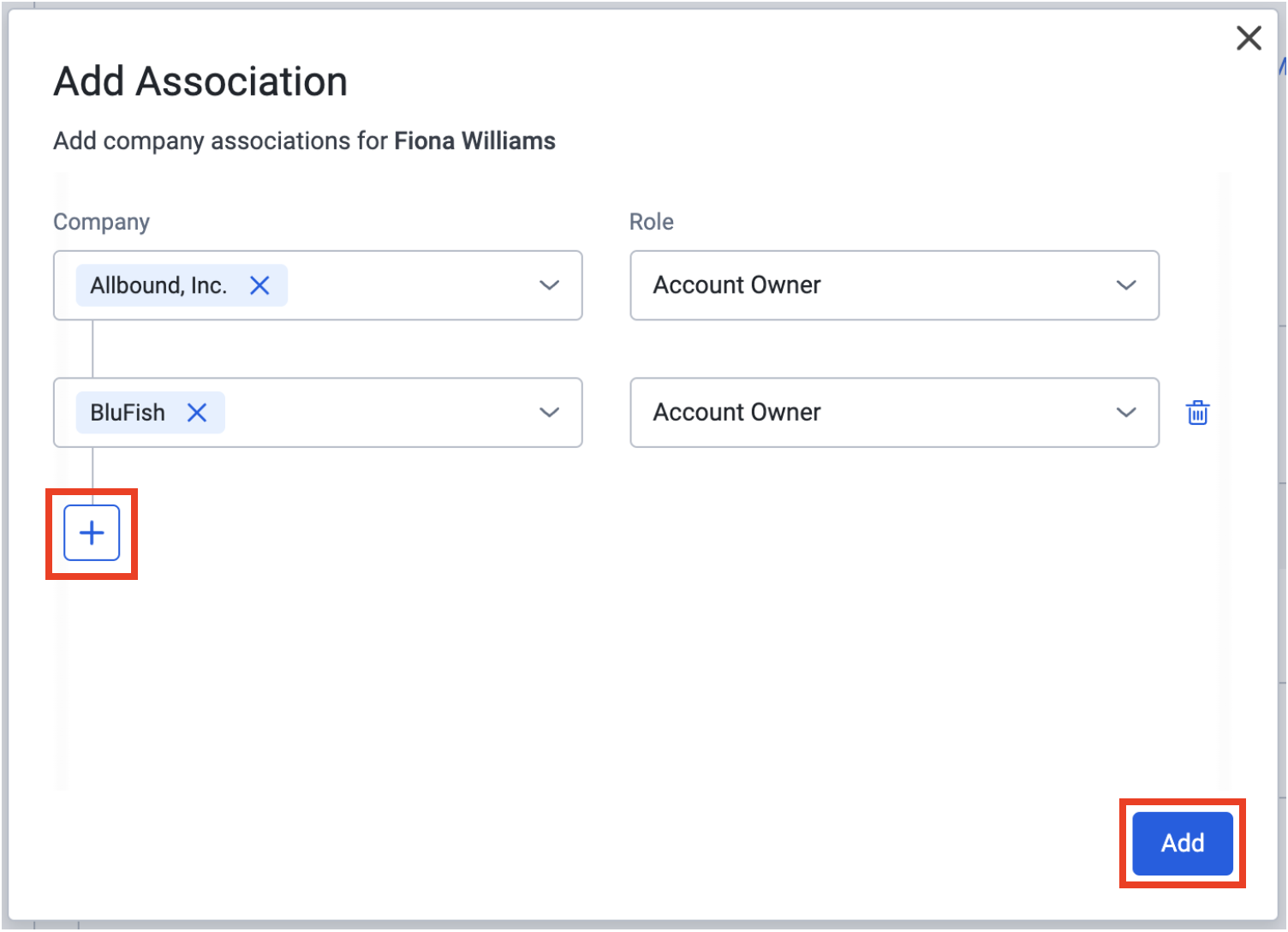The height and width of the screenshot is (932, 1288).
Task: Select the Allbound, Inc. tag text
Action: click(x=158, y=285)
